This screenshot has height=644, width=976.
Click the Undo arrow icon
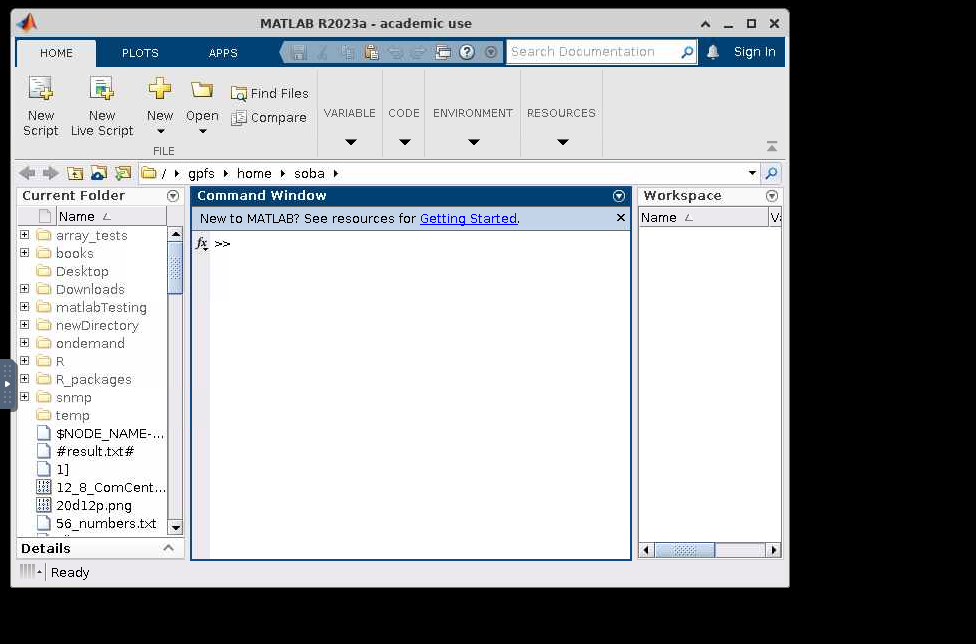[x=395, y=52]
